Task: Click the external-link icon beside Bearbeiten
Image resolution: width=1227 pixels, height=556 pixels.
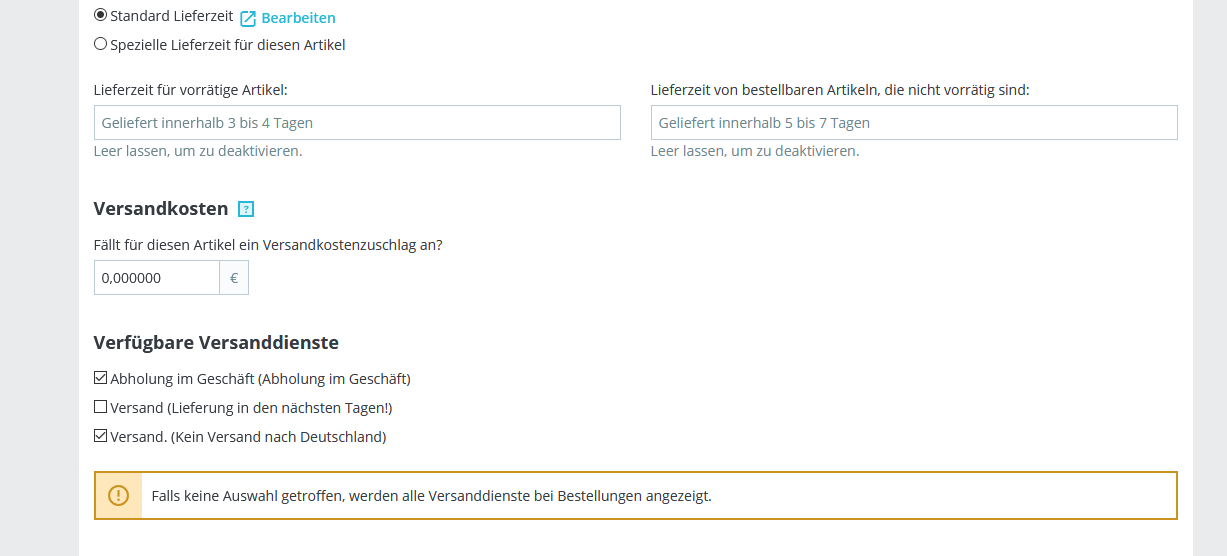Action: pos(248,18)
